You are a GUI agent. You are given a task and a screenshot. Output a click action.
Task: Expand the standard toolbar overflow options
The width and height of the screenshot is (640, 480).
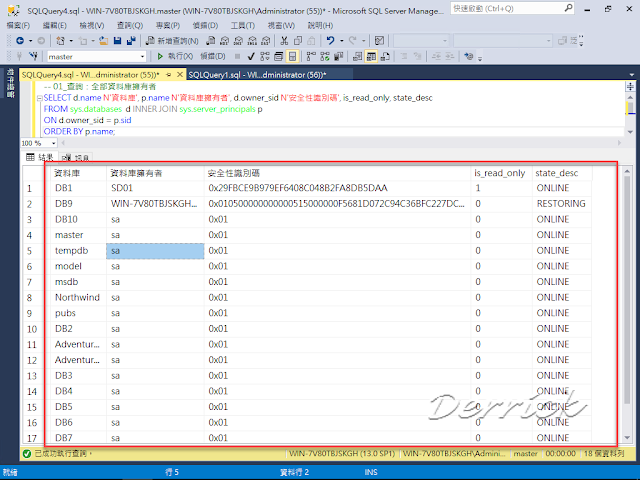tap(581, 41)
